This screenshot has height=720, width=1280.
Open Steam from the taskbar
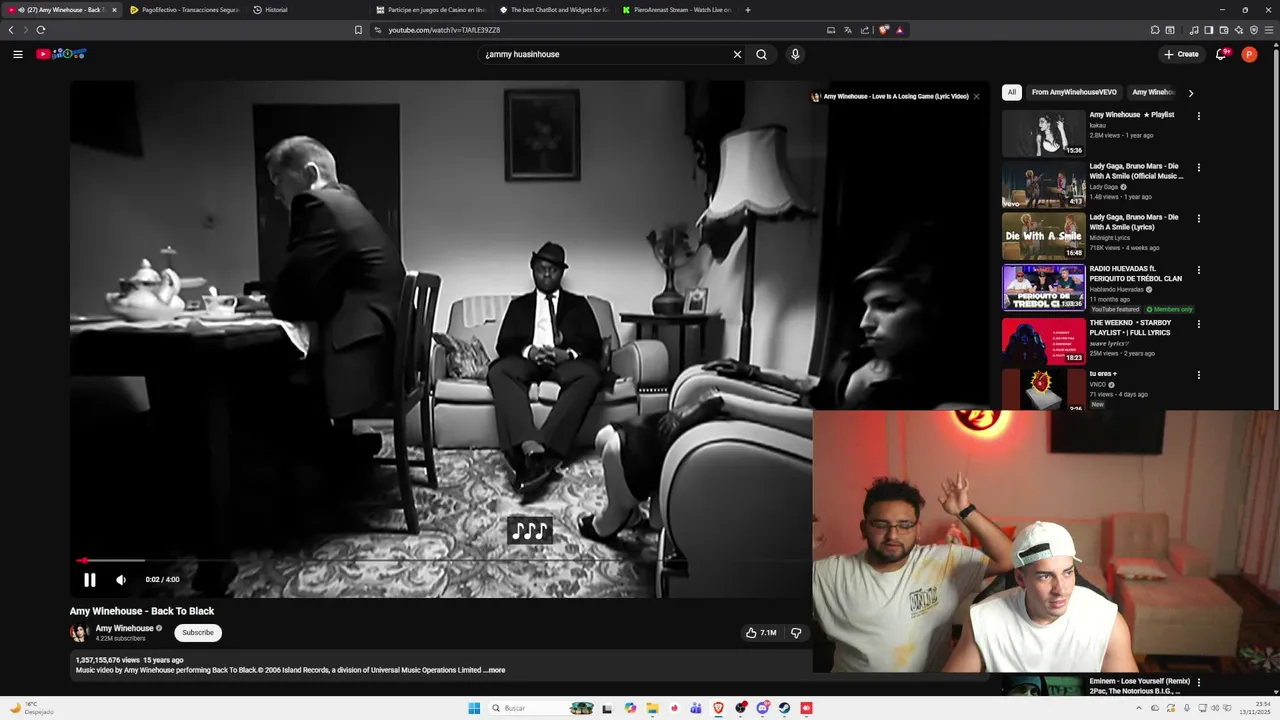click(785, 708)
